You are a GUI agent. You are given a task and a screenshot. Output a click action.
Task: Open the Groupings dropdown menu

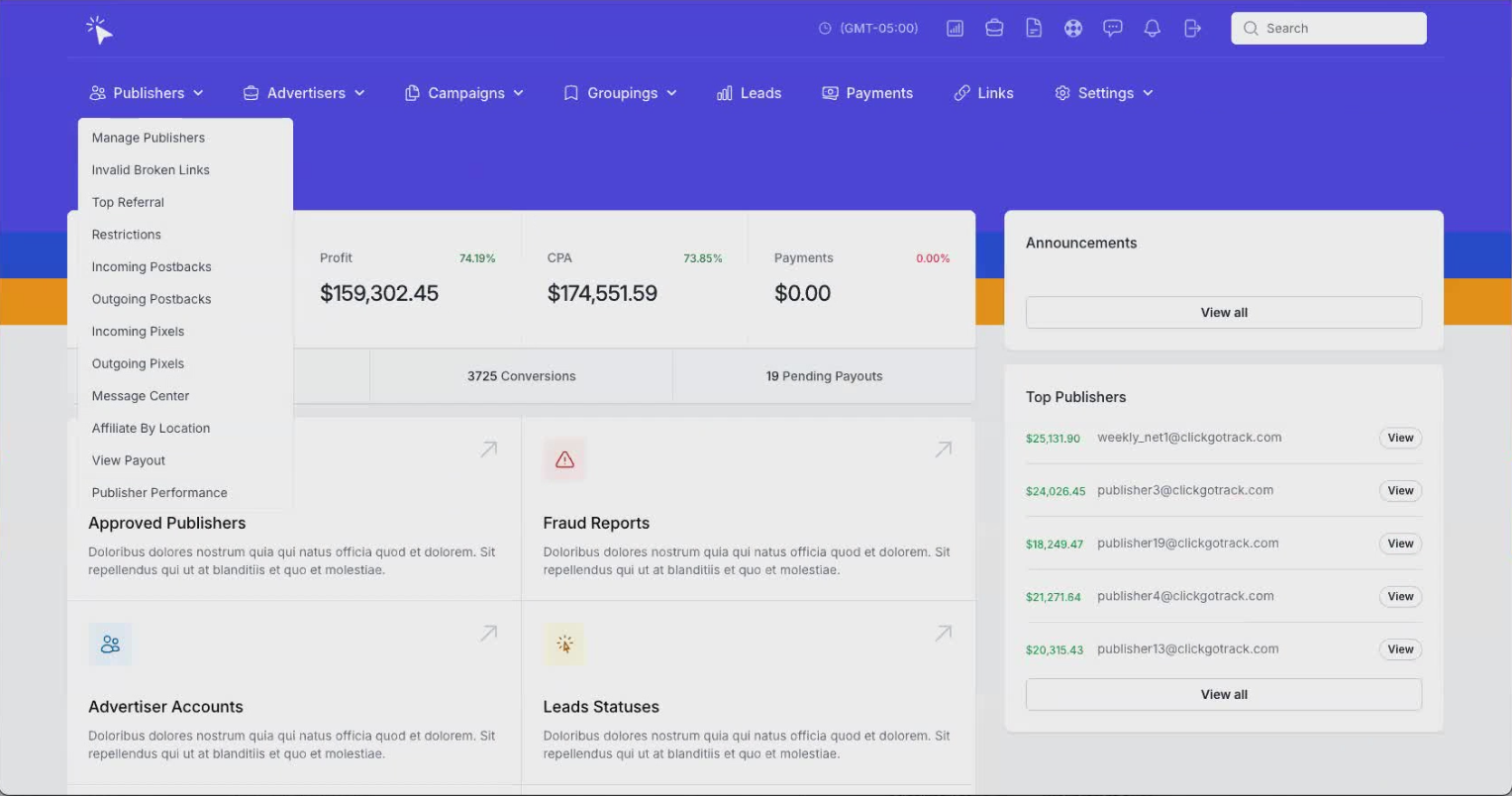tap(620, 93)
